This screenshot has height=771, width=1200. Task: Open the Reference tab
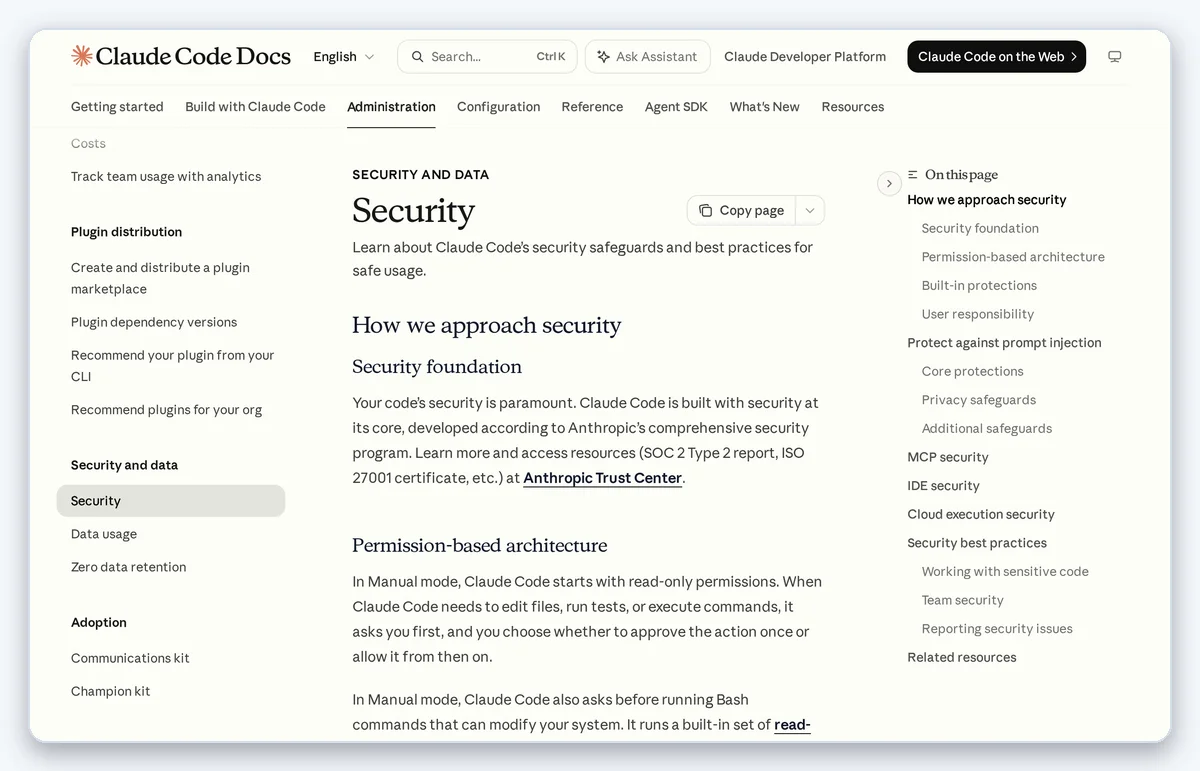click(x=592, y=107)
